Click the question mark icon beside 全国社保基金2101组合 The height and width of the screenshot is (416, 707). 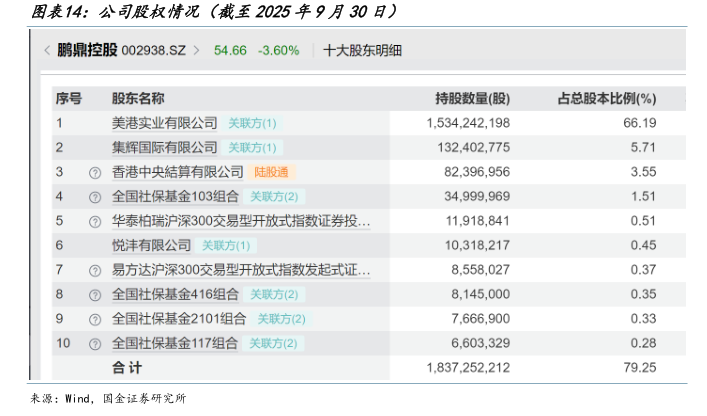click(95, 319)
